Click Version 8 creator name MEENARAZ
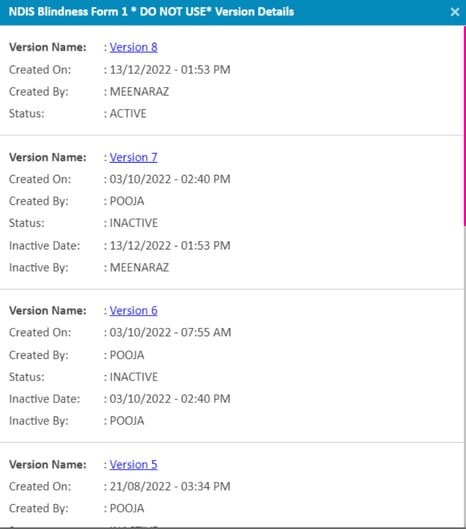The width and height of the screenshot is (466, 529). coord(139,92)
